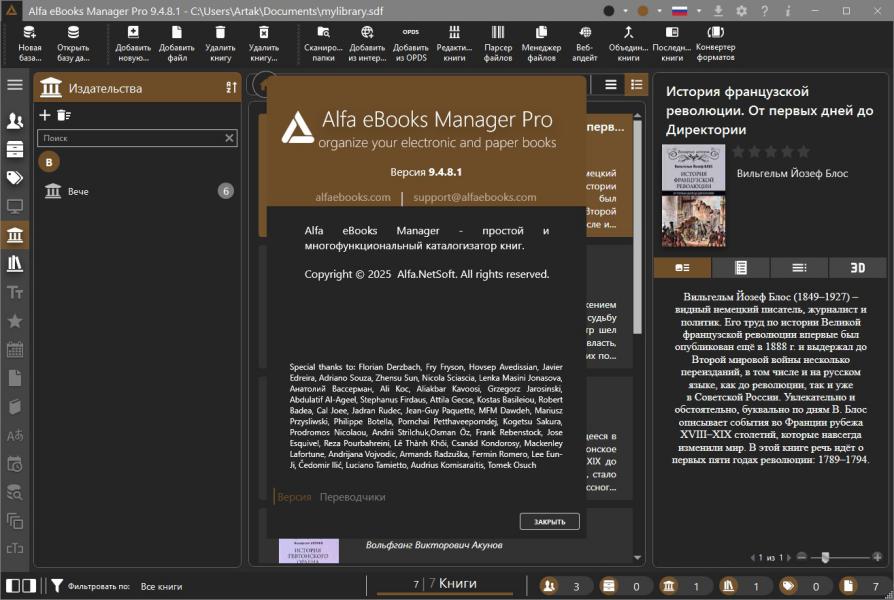The image size is (894, 600).
Task: Expand the hamburger sidebar menu
Action: (15, 85)
